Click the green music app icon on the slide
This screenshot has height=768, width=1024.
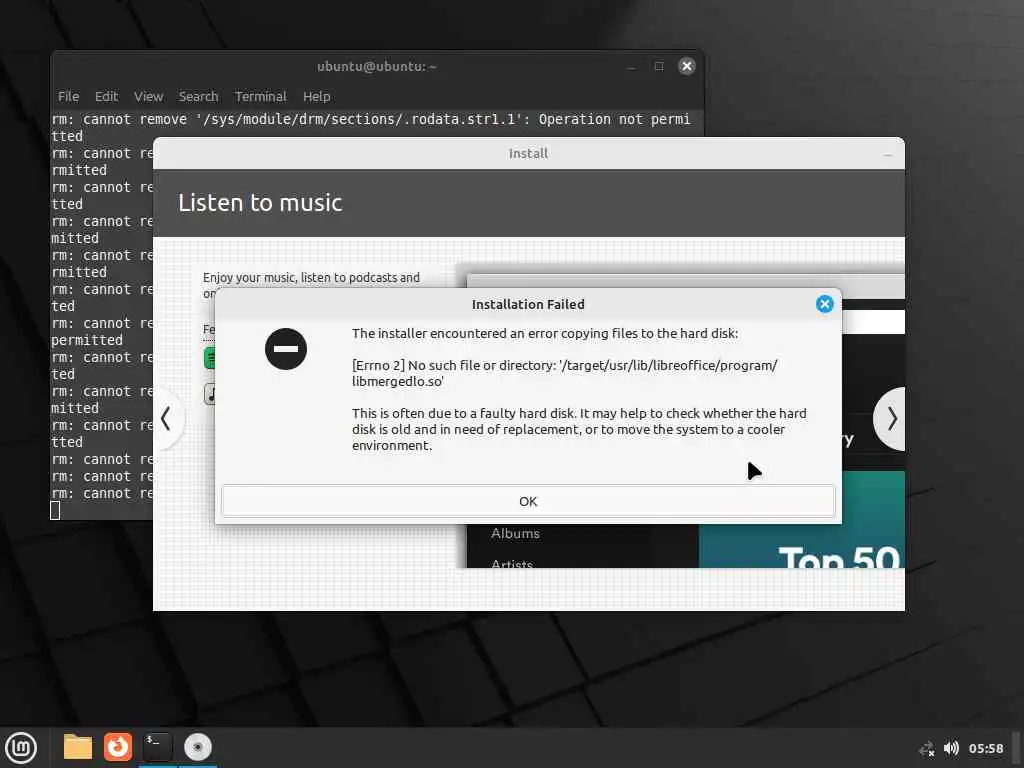(x=210, y=358)
